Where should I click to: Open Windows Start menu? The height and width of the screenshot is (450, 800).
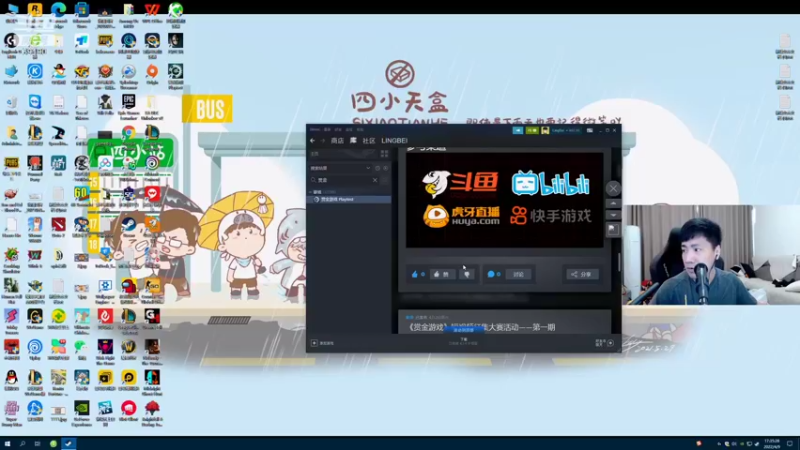pos(7,444)
